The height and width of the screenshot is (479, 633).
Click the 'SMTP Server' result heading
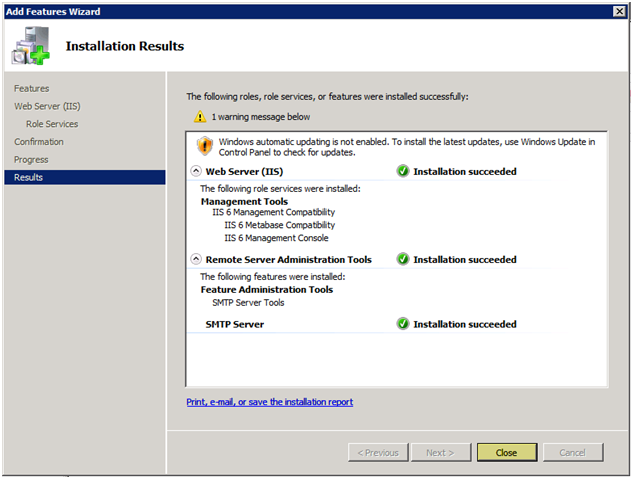pyautogui.click(x=235, y=324)
